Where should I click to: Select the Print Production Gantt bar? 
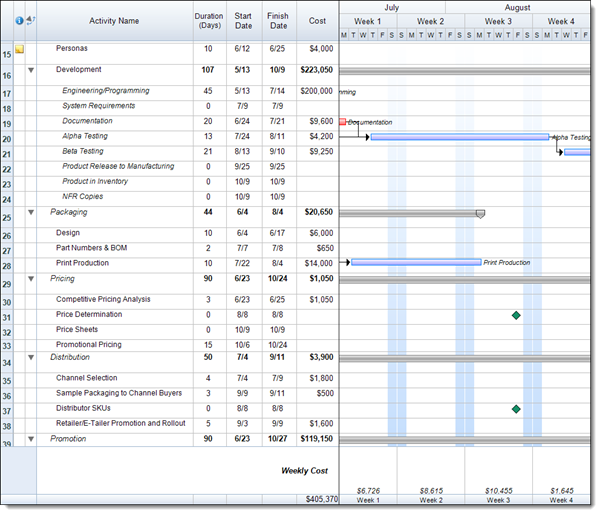(416, 262)
